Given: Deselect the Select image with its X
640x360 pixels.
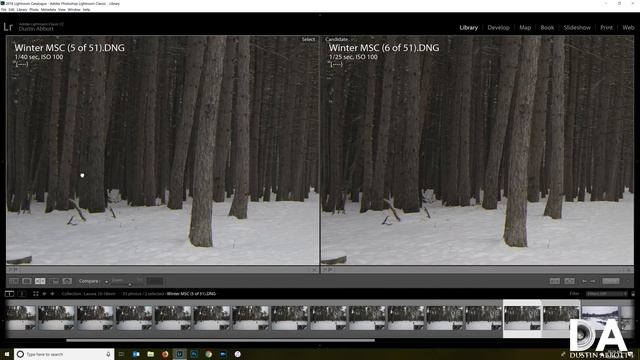Looking at the screenshot, I should point(313,270).
